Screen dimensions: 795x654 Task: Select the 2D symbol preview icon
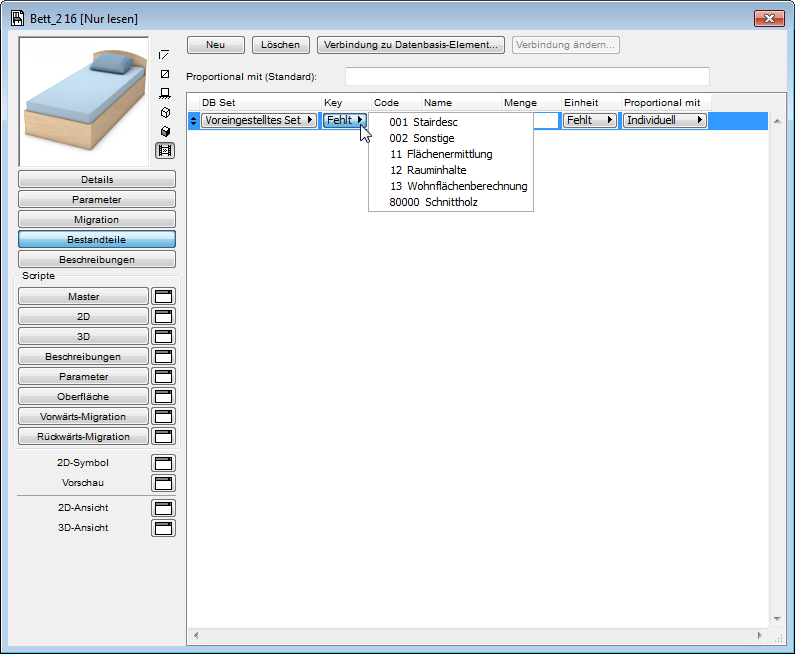tap(164, 55)
